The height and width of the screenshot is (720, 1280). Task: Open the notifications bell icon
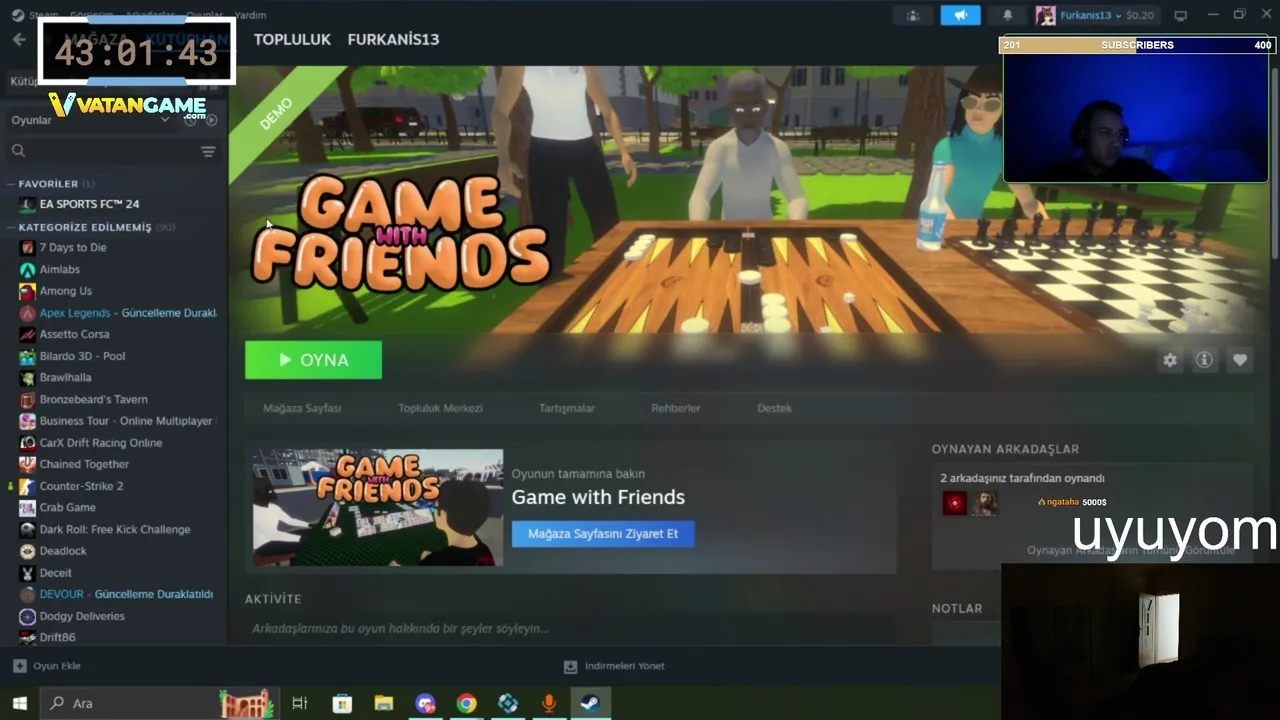pyautogui.click(x=1007, y=15)
